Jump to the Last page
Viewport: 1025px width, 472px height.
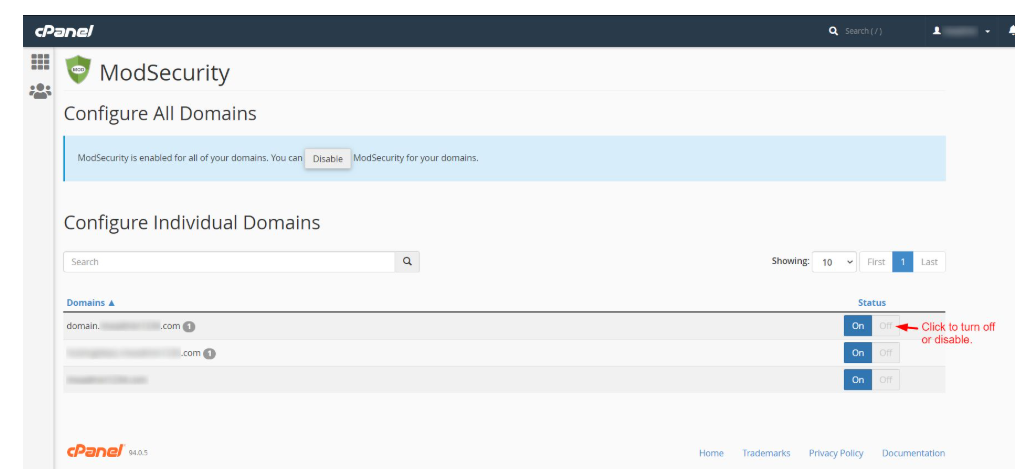point(929,262)
